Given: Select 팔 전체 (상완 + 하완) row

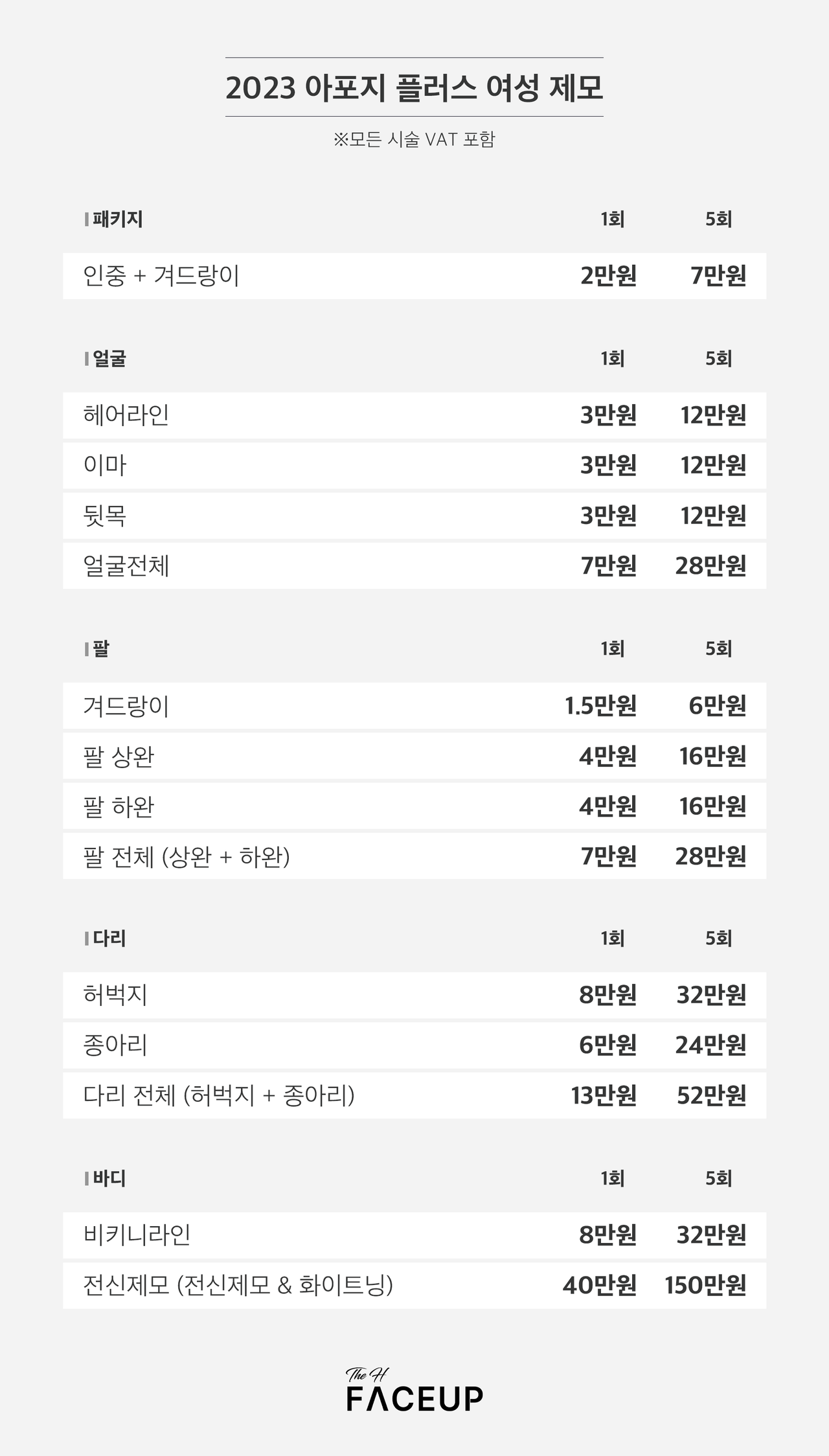Looking at the screenshot, I should click(414, 856).
